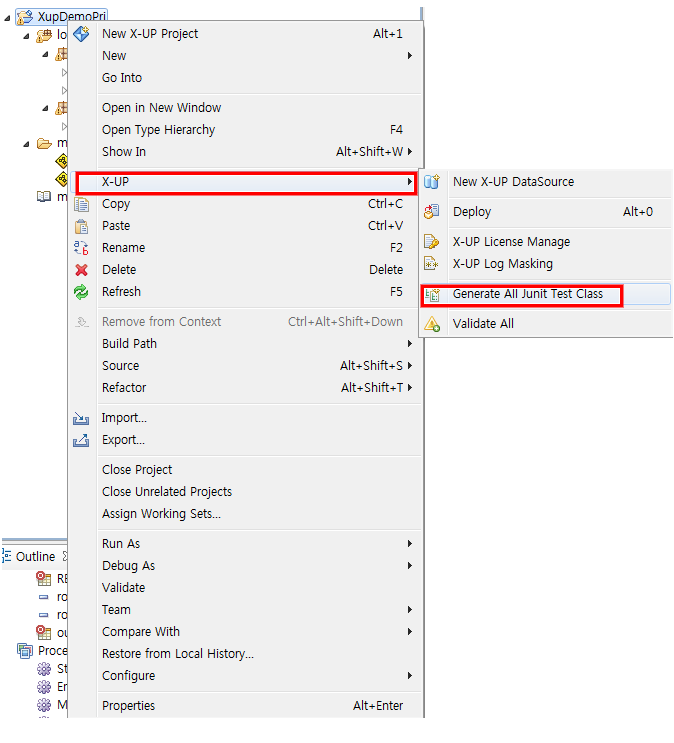
Task: Click the New X-UP DataSource icon
Action: click(432, 182)
